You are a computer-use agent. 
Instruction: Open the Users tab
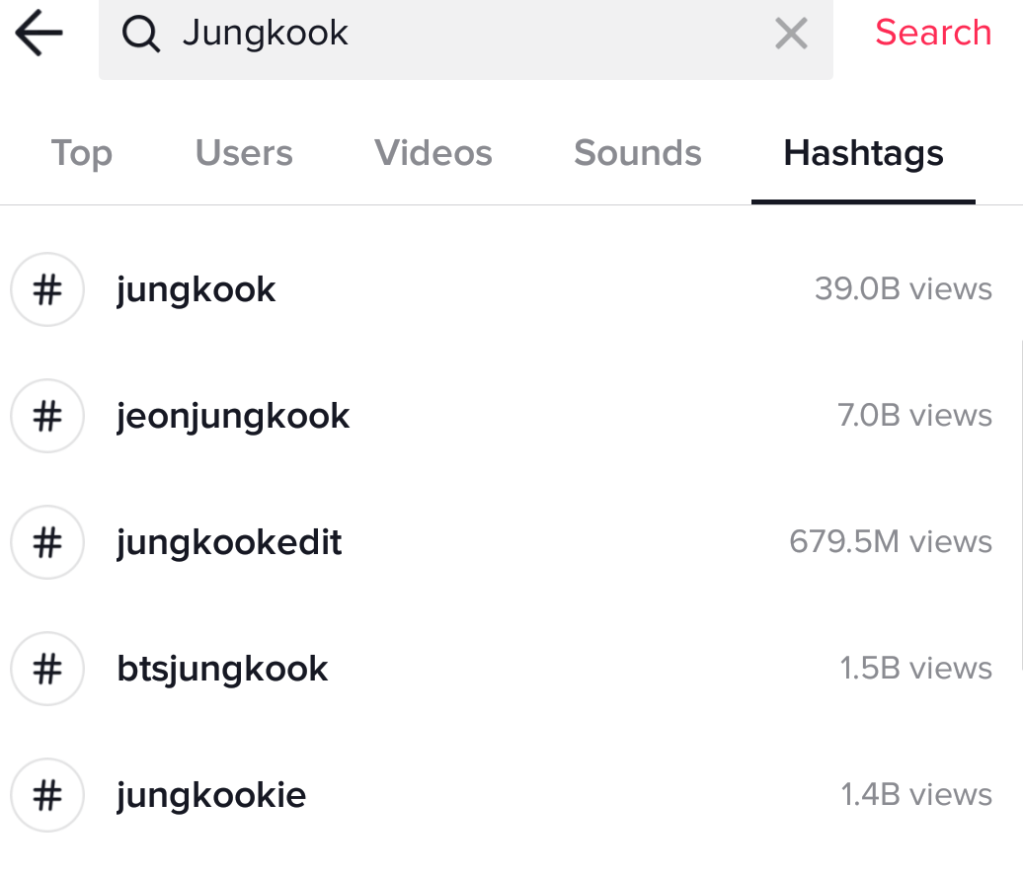(244, 153)
